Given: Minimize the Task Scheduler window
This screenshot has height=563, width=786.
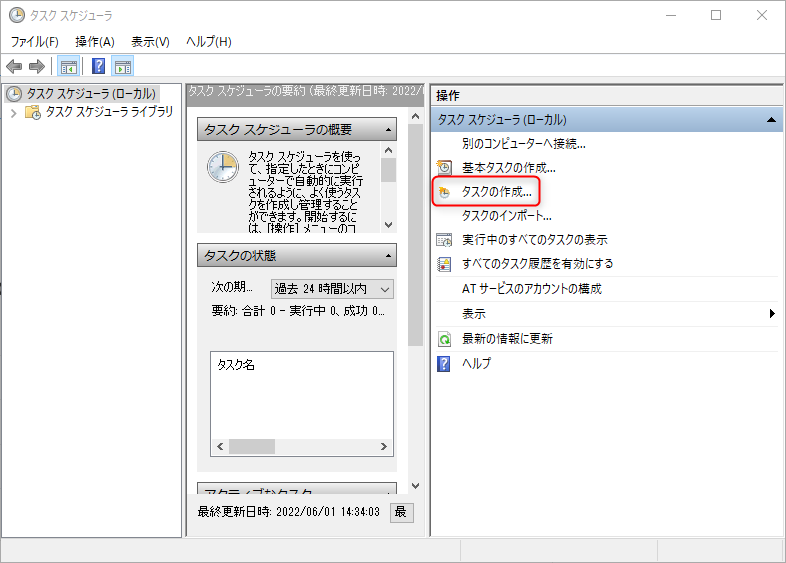Looking at the screenshot, I should (671, 16).
